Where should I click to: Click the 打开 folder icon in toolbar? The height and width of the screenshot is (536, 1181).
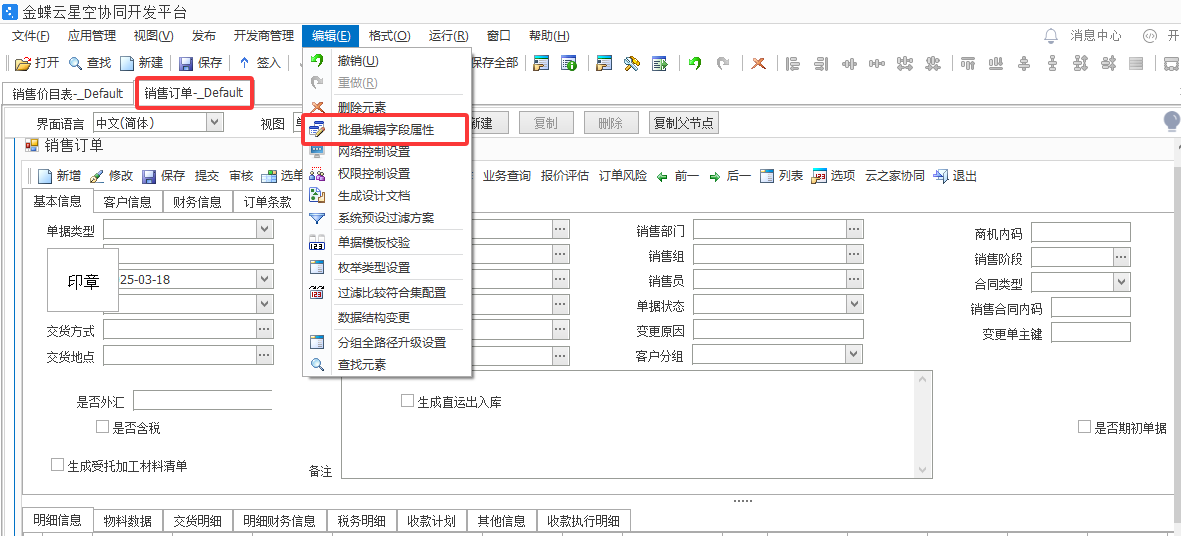pos(23,63)
